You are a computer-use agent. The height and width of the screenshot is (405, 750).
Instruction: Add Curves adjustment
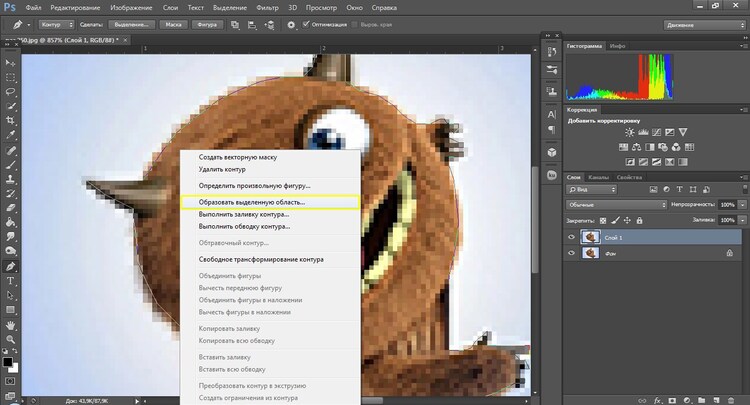pyautogui.click(x=656, y=132)
